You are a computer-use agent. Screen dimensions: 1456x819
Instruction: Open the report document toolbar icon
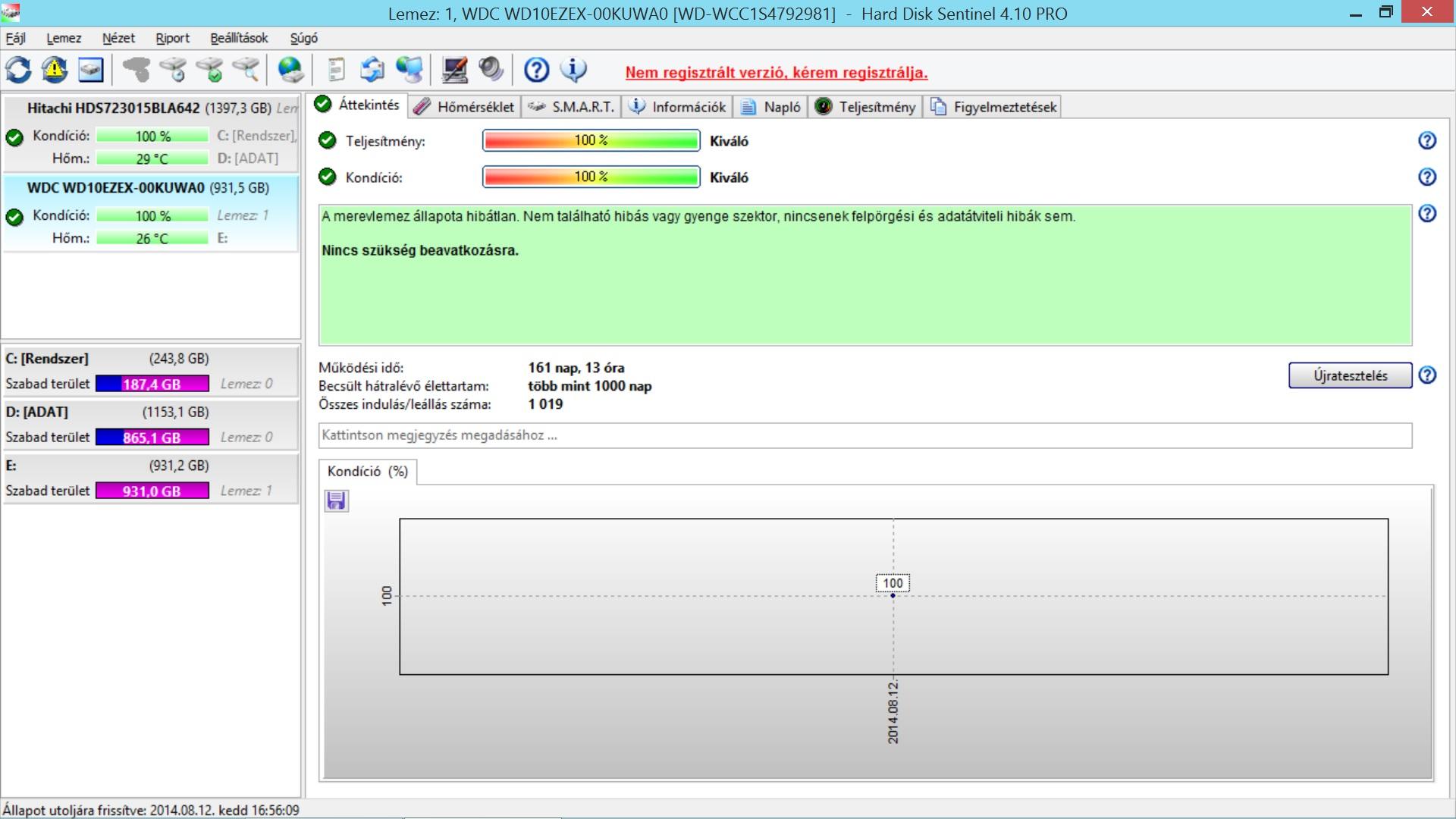[x=336, y=71]
